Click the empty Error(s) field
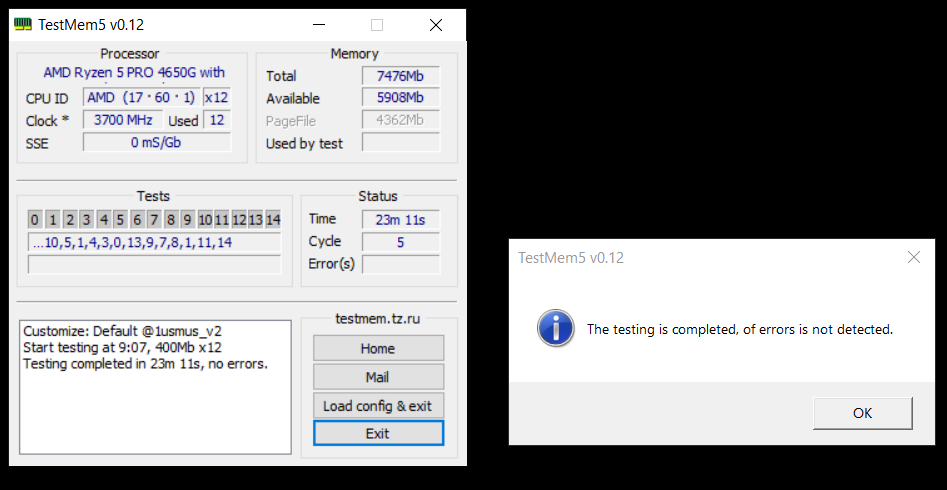947x490 pixels. 400,265
